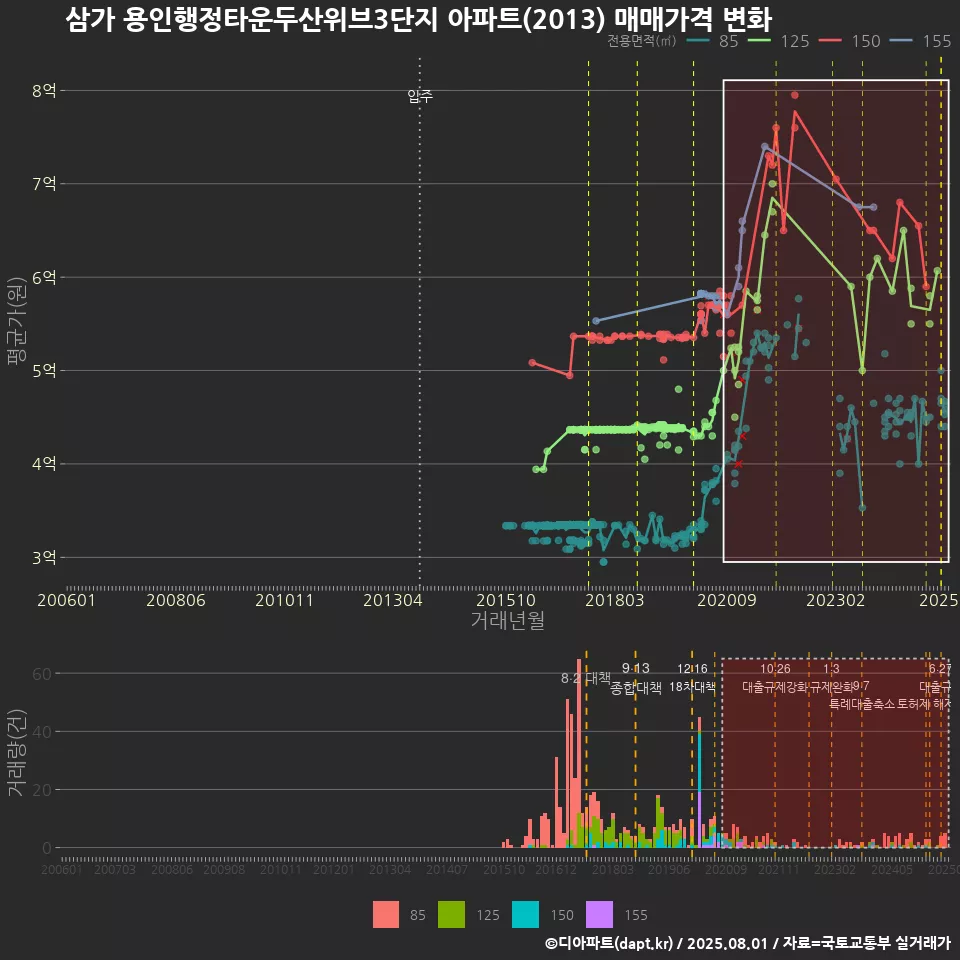Click 202405 on the volume chart x-axis
Screen dimensions: 960x960
pyautogui.click(x=891, y=869)
